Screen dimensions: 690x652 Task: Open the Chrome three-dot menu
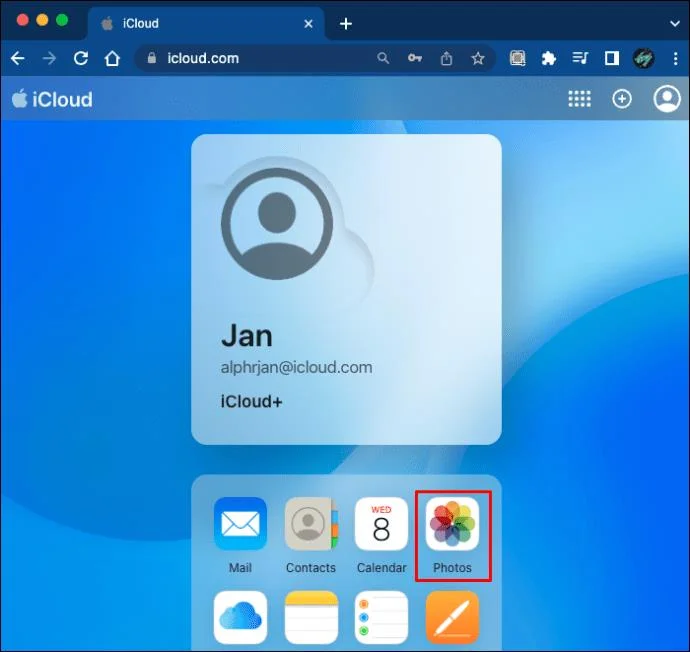point(675,58)
